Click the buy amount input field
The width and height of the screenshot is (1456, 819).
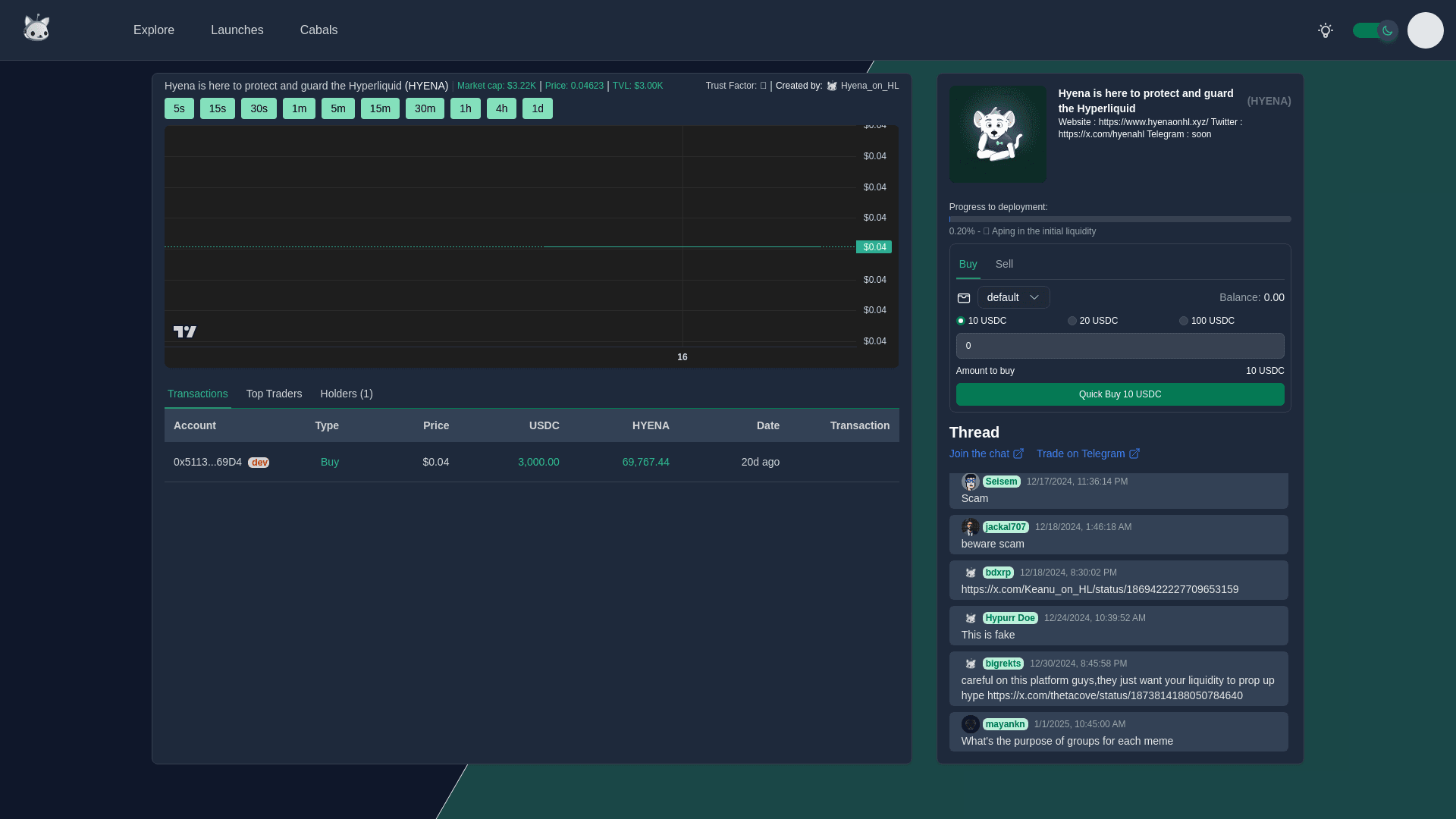coord(1119,346)
